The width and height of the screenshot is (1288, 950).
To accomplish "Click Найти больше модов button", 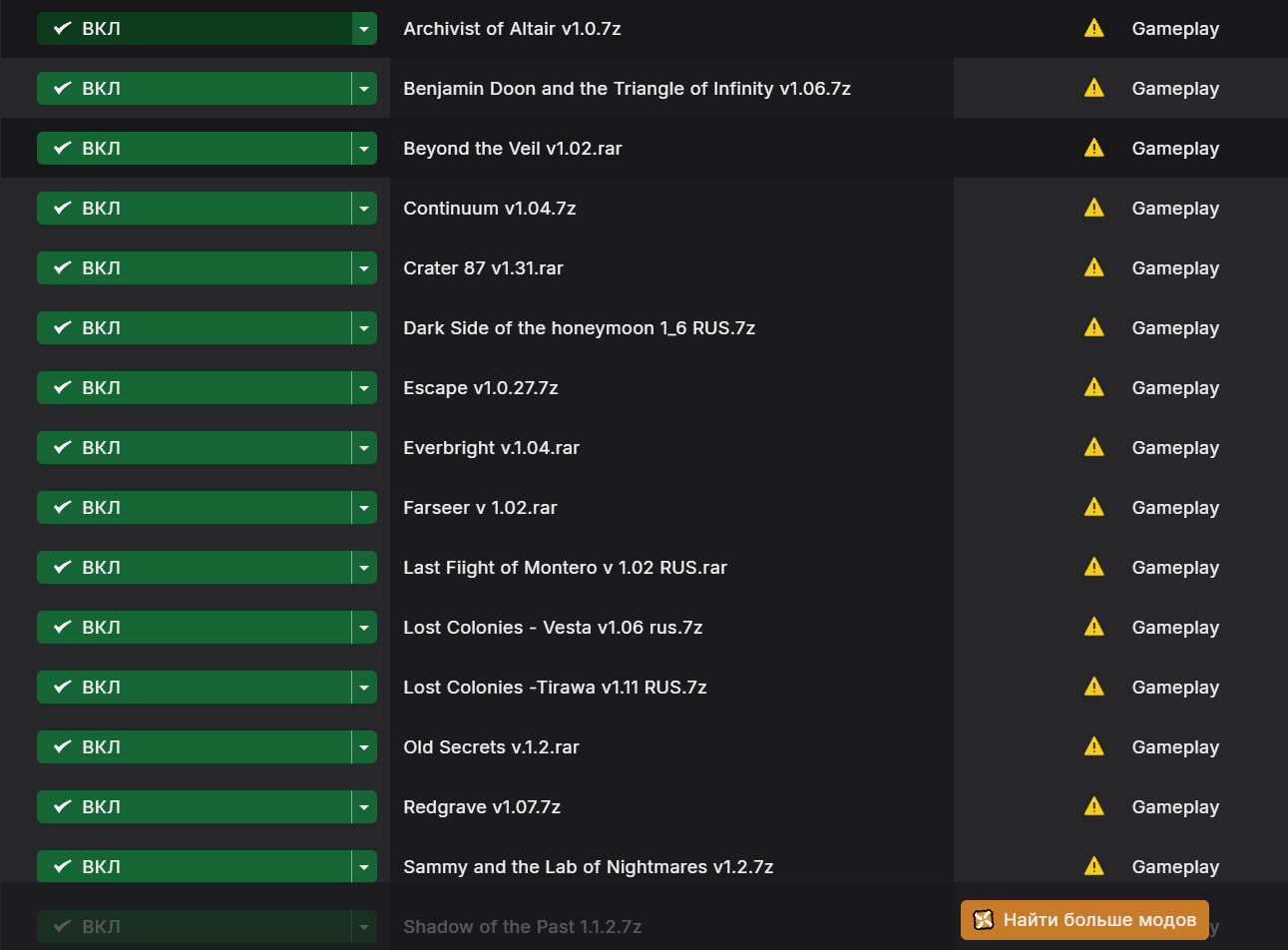I will coord(1084,920).
